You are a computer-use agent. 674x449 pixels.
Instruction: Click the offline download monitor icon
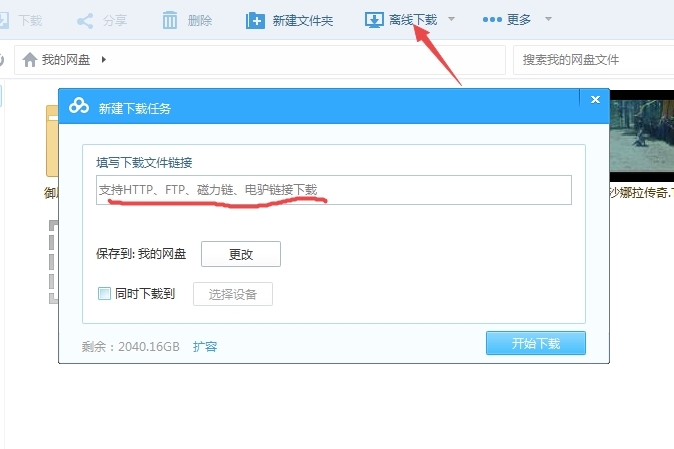374,20
